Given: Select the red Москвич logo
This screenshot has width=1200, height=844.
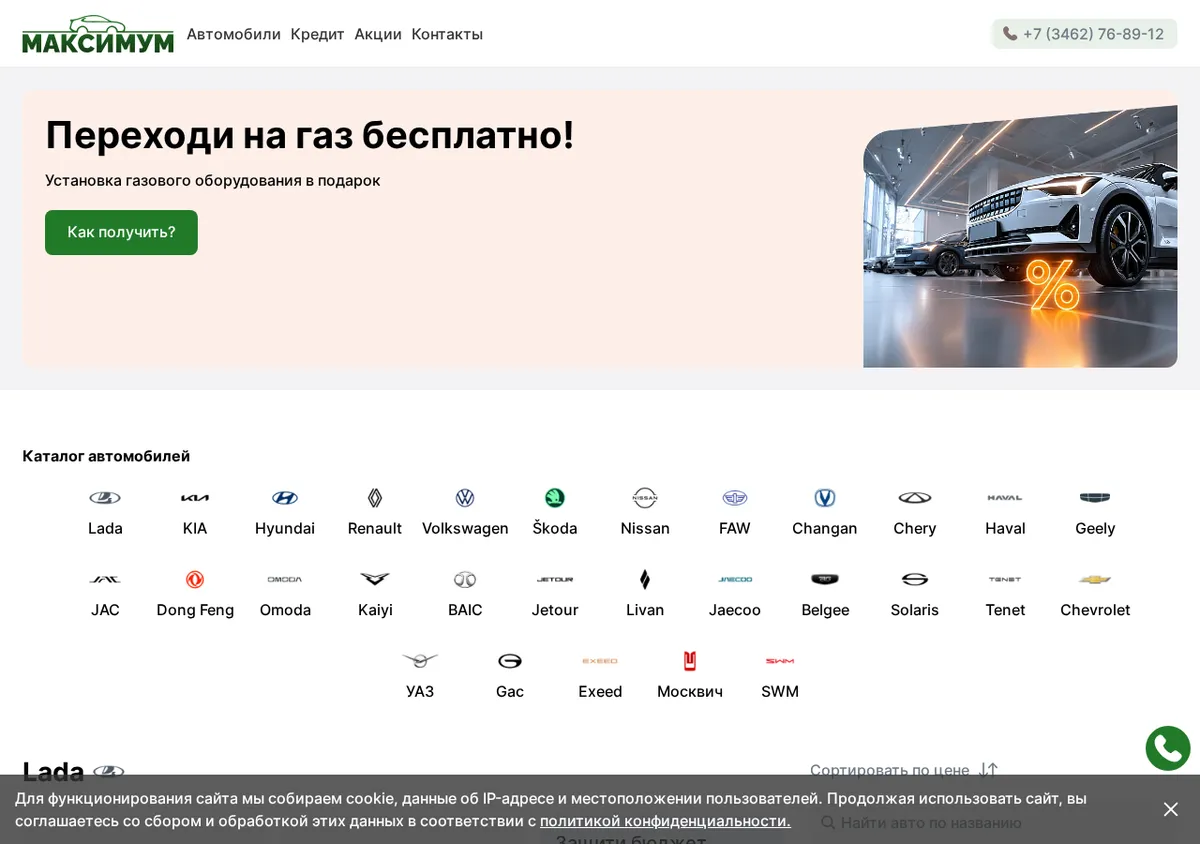Looking at the screenshot, I should (690, 661).
